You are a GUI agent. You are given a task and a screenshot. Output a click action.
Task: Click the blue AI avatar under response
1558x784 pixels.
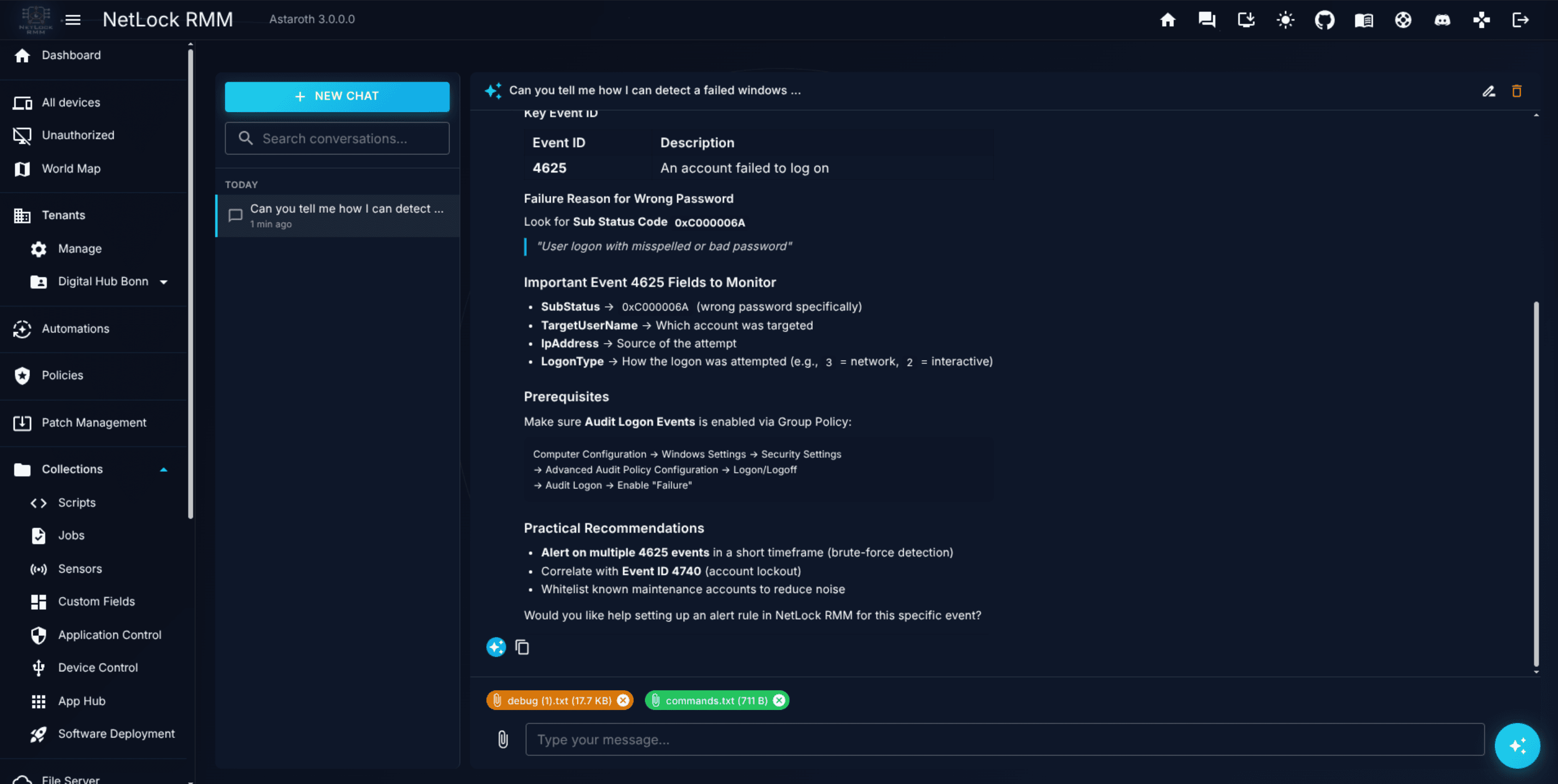pyautogui.click(x=496, y=647)
